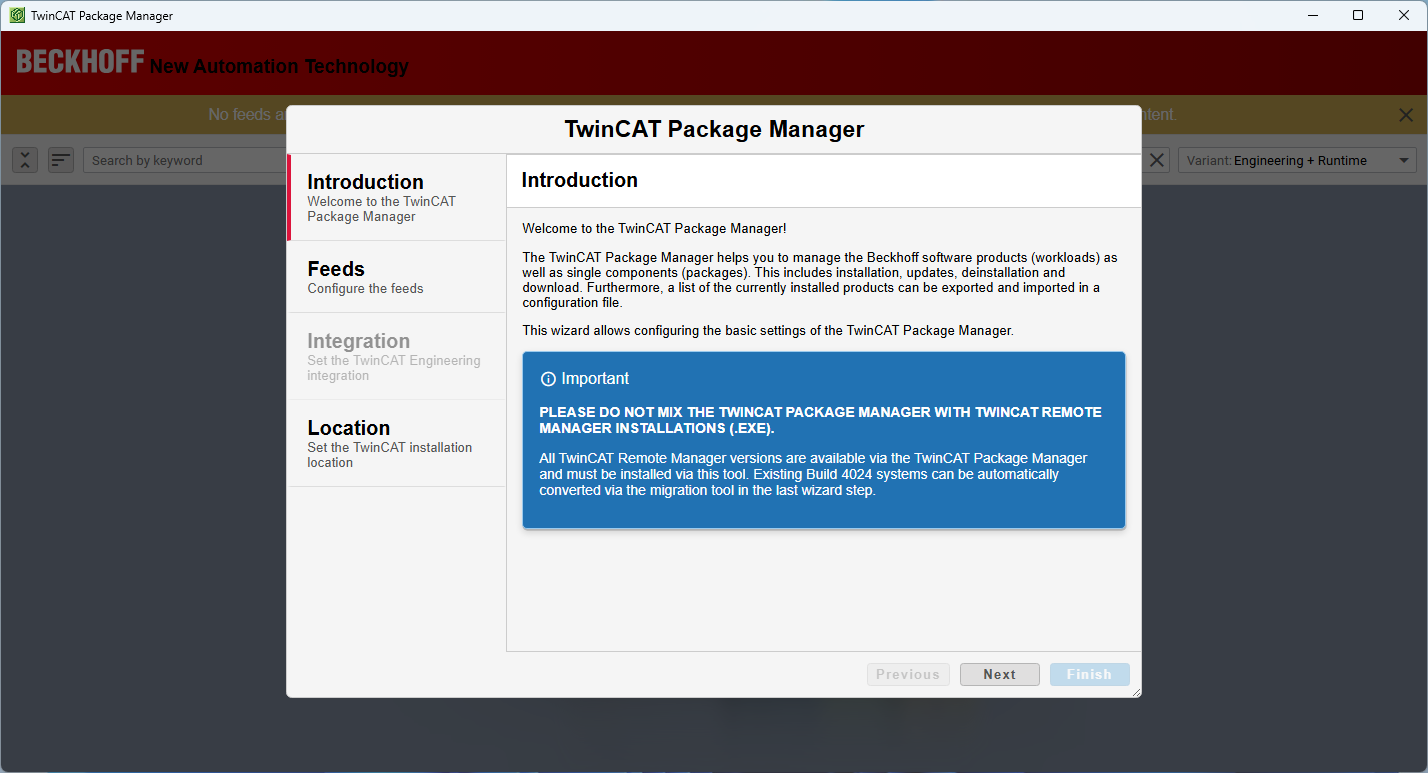The height and width of the screenshot is (773, 1428).
Task: Click 'New Automation Technology' header text
Action: coord(279,66)
